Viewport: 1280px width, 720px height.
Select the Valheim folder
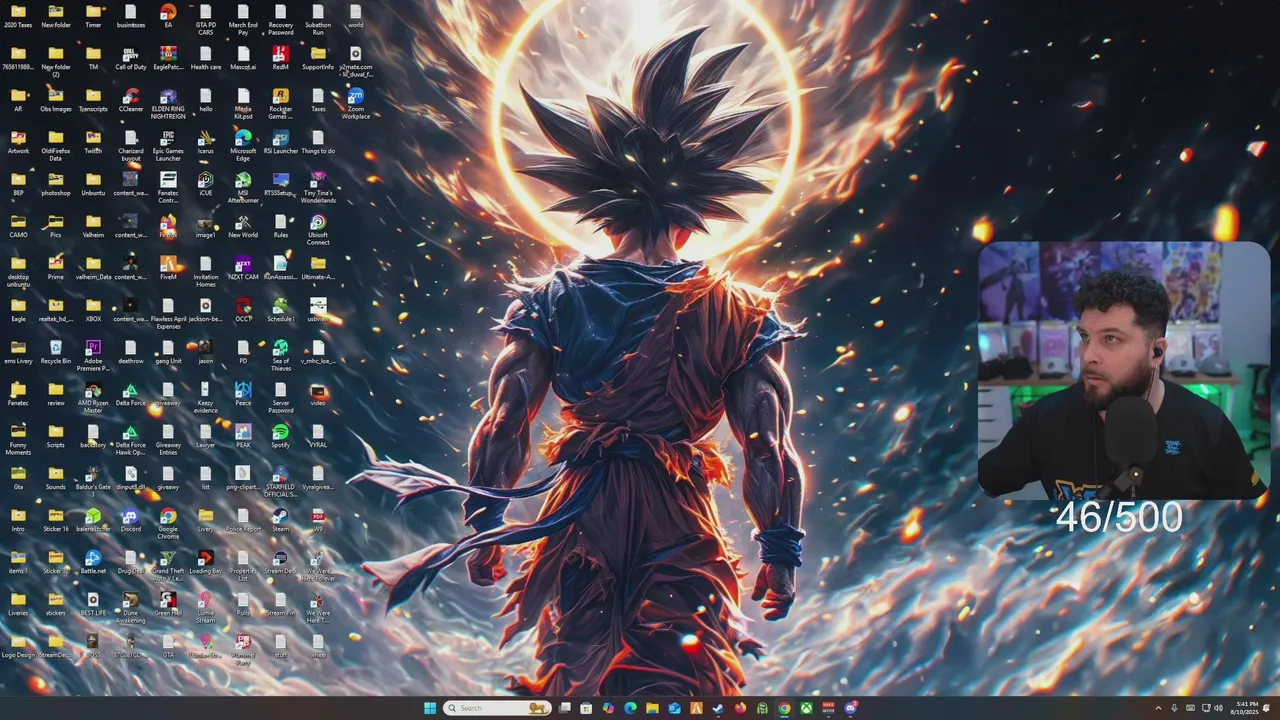coord(93,226)
